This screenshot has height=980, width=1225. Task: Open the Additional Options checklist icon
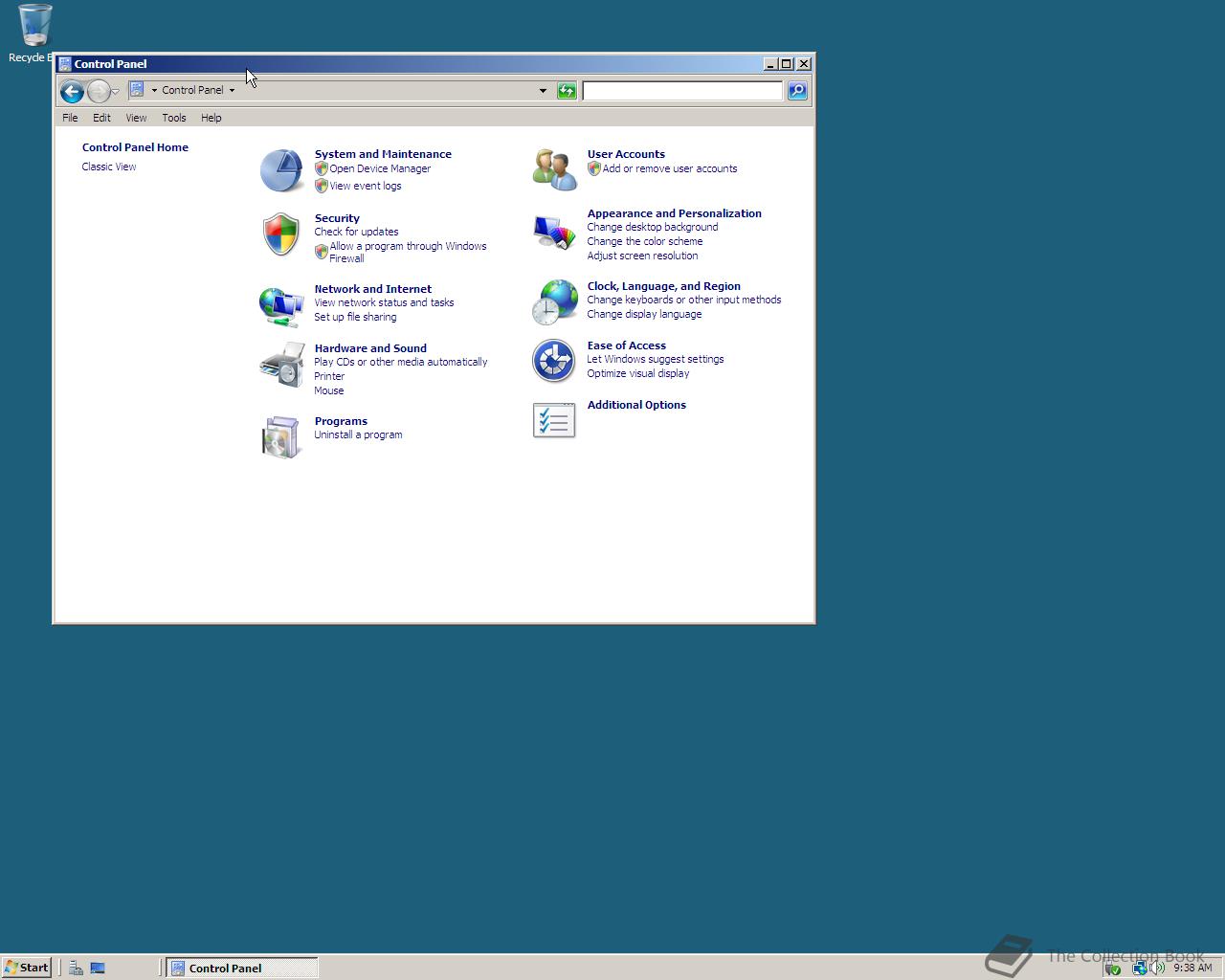click(x=554, y=420)
